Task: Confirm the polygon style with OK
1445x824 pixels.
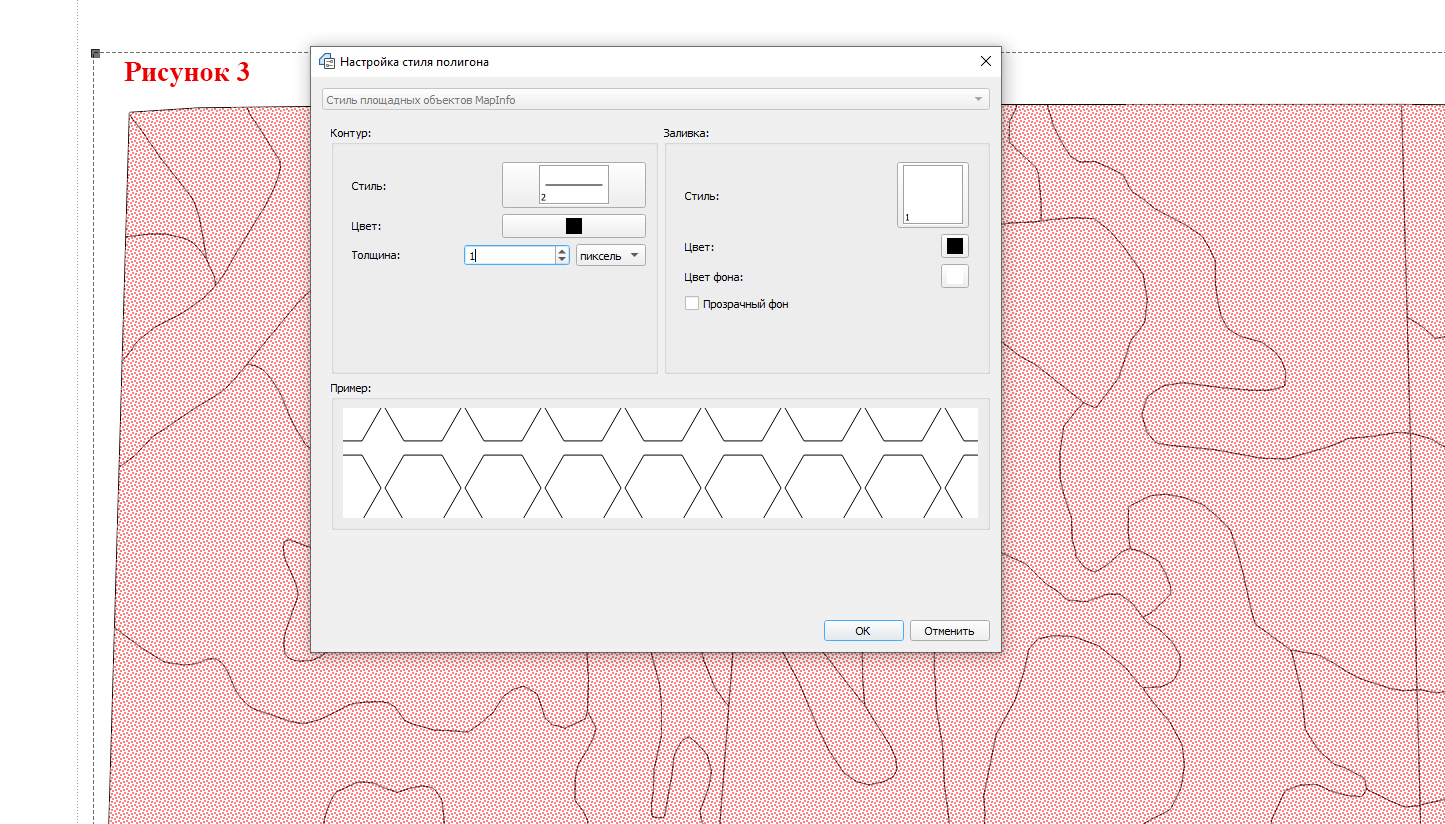Action: (x=863, y=631)
